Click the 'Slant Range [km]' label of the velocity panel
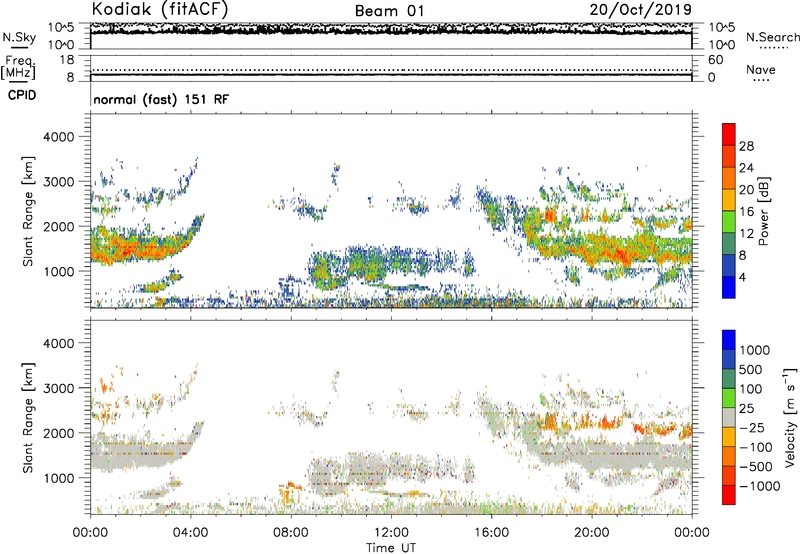Screen dimensions: 800x554 pos(28,417)
